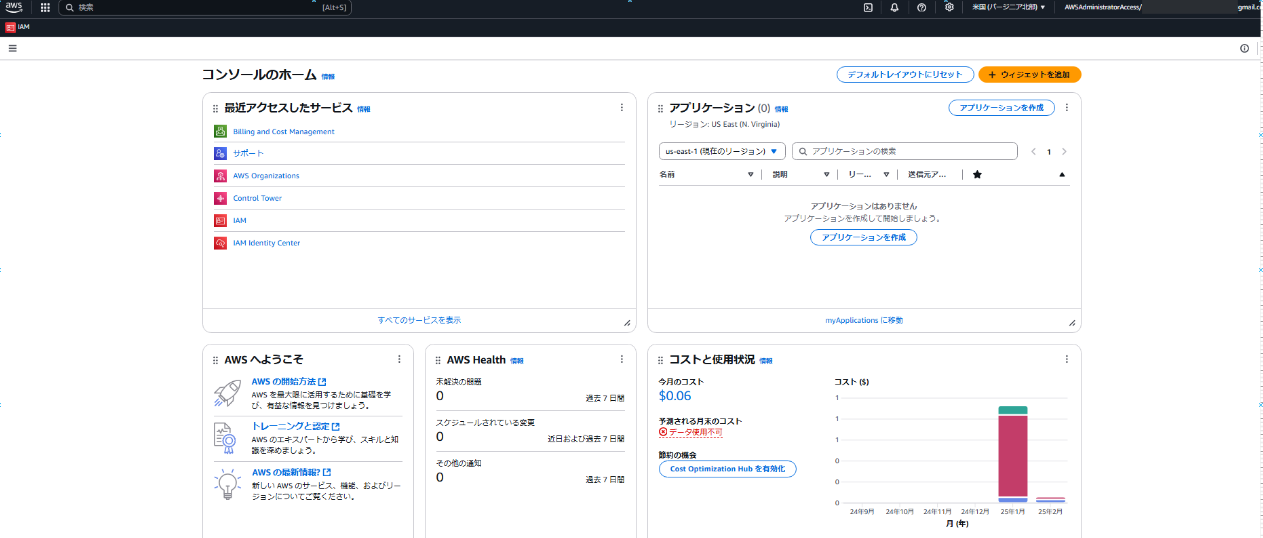This screenshot has height=538, width=1263.
Task: Click 情報 link next to AWS Health
Action: [517, 360]
